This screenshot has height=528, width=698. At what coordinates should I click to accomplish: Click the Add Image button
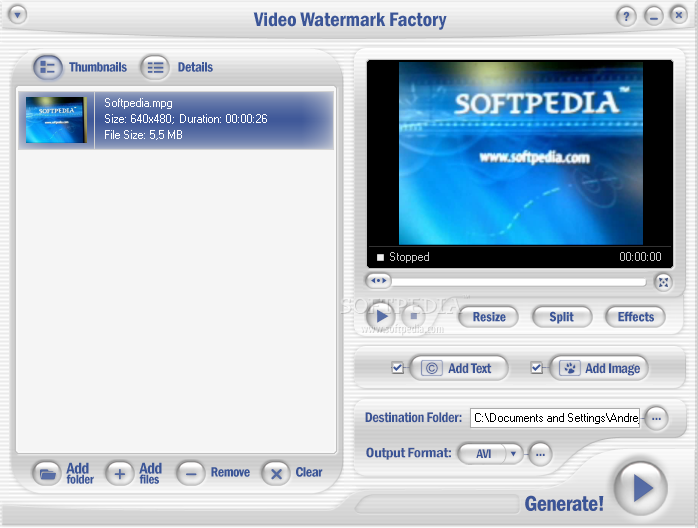pos(599,368)
